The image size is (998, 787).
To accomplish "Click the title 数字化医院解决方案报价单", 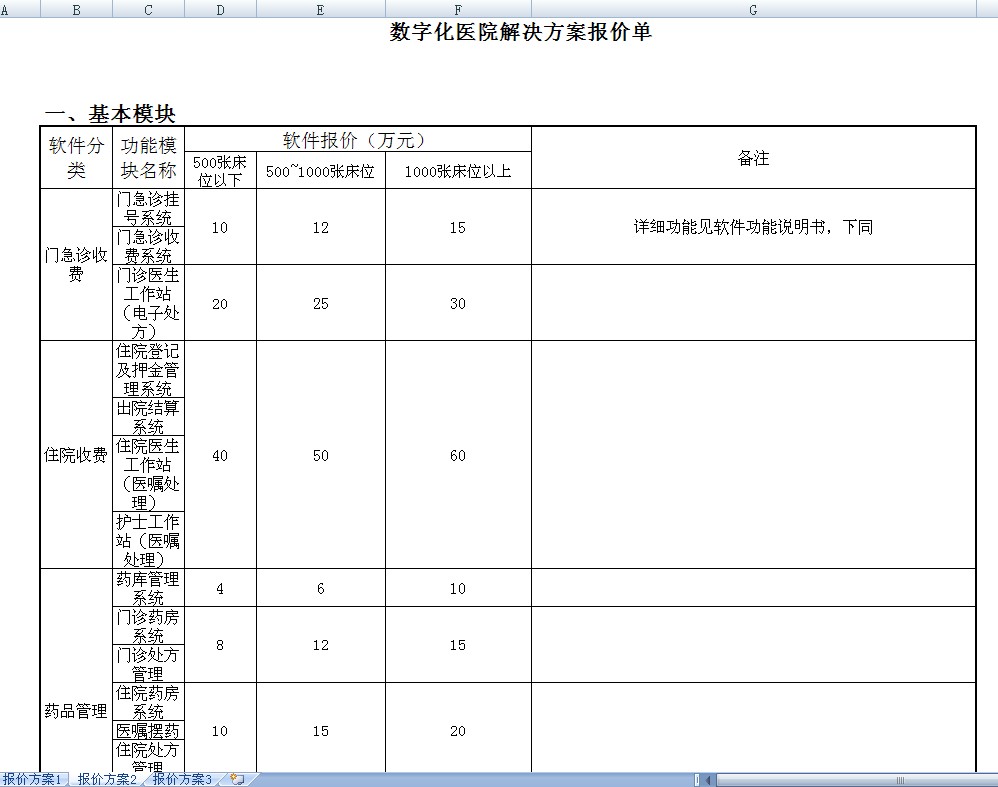I will pyautogui.click(x=520, y=32).
